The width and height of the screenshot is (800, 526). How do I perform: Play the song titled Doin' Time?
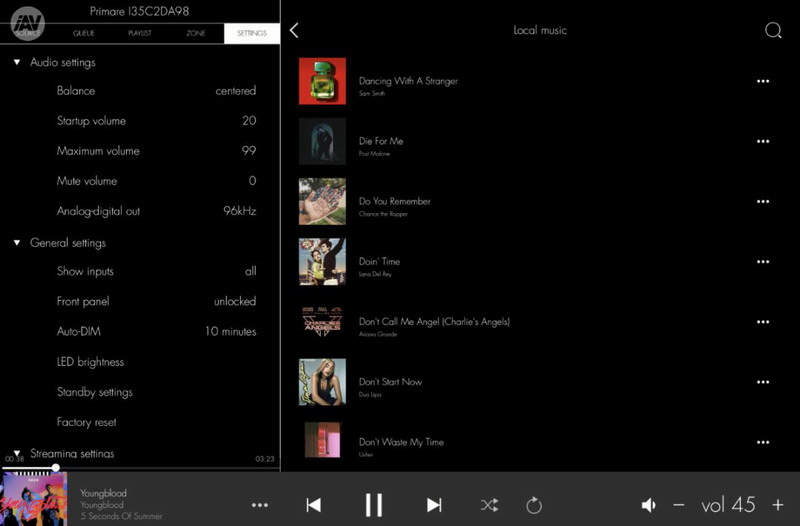click(379, 261)
